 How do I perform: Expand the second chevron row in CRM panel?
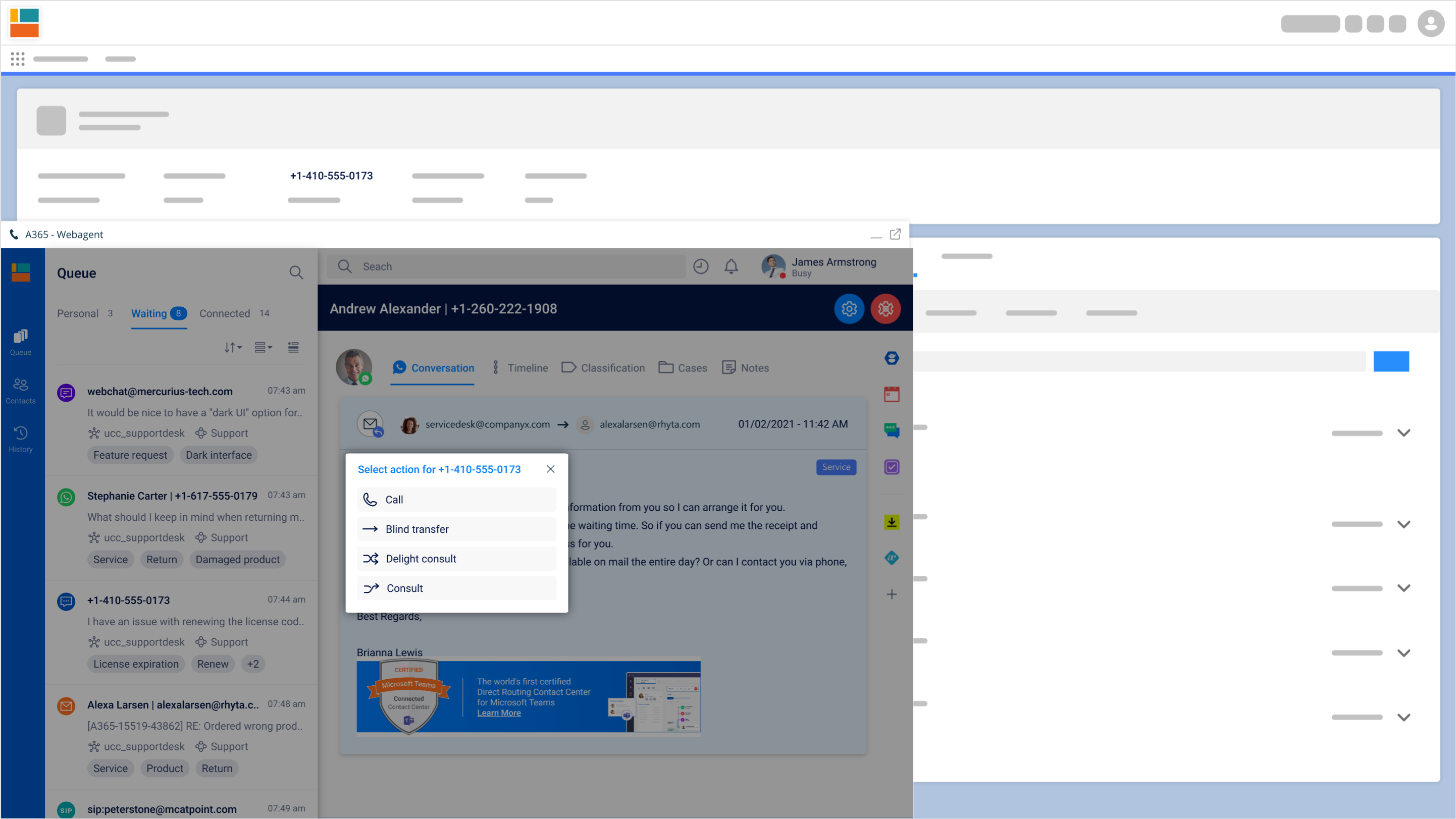click(1403, 524)
